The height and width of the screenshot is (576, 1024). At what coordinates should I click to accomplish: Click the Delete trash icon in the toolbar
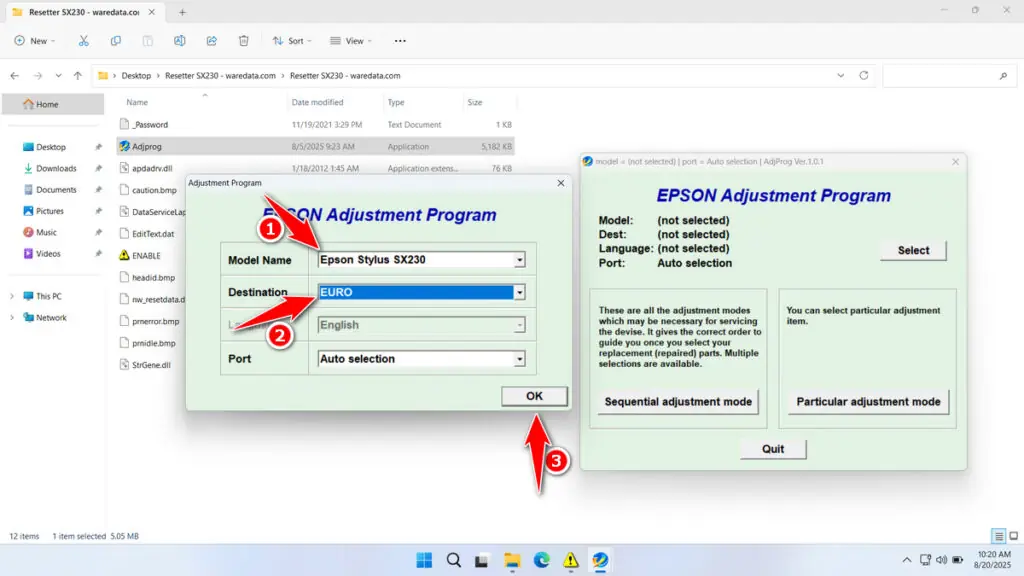point(243,41)
